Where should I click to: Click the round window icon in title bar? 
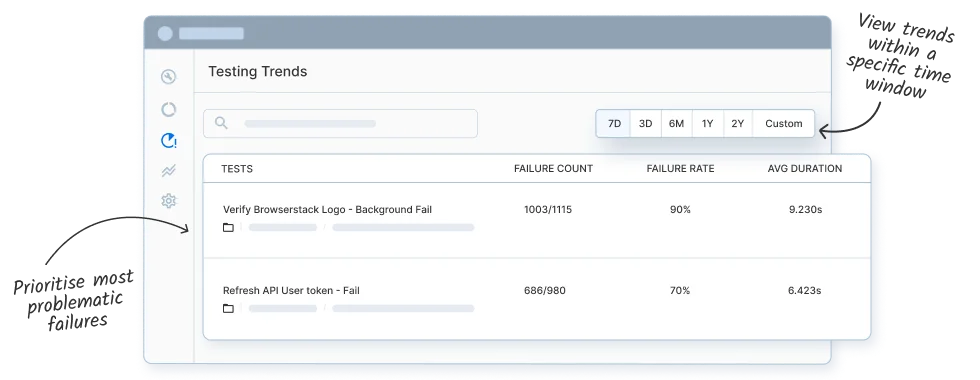(165, 33)
